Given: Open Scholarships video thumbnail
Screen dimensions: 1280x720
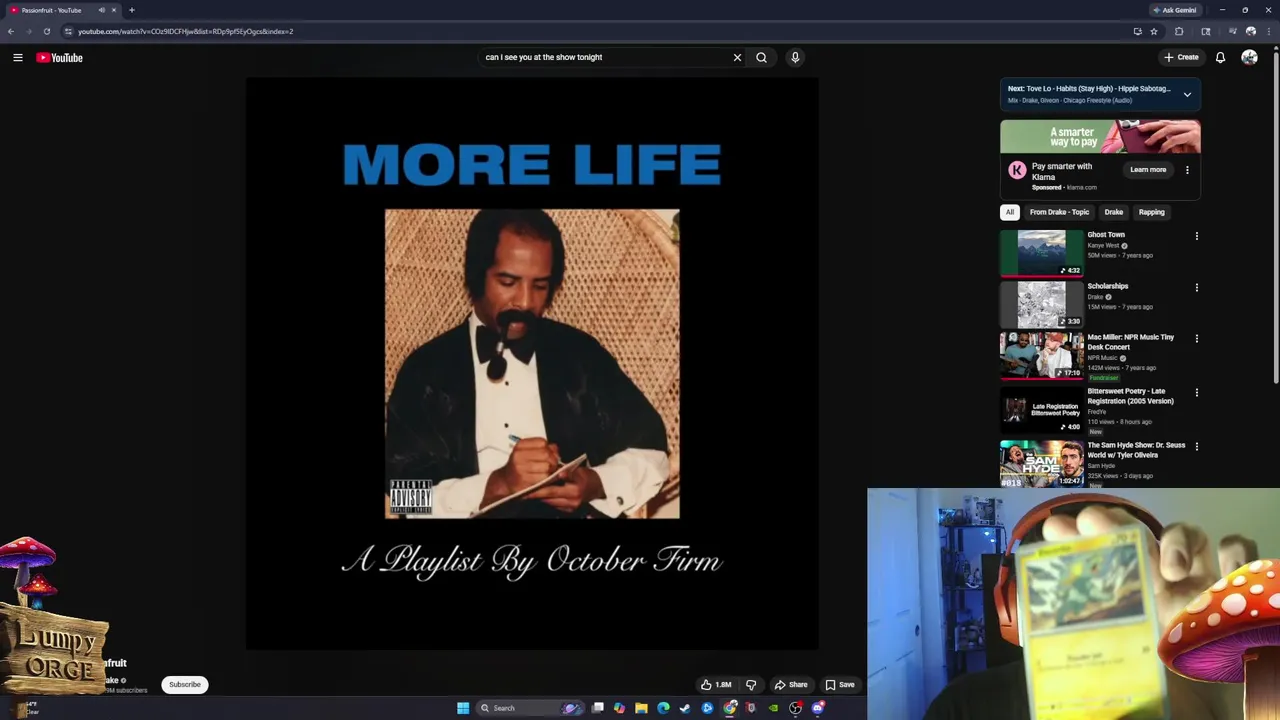Looking at the screenshot, I should (1042, 304).
